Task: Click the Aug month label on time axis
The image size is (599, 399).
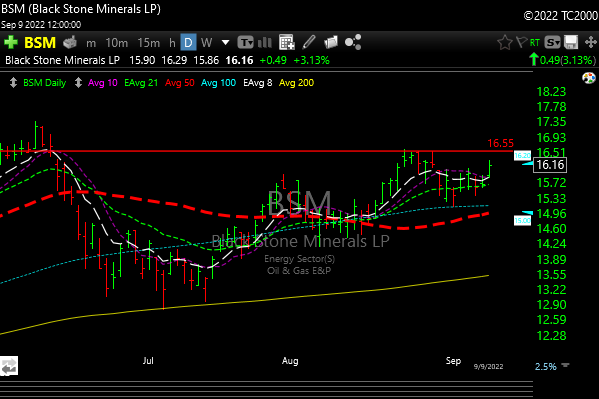Action: point(290,361)
